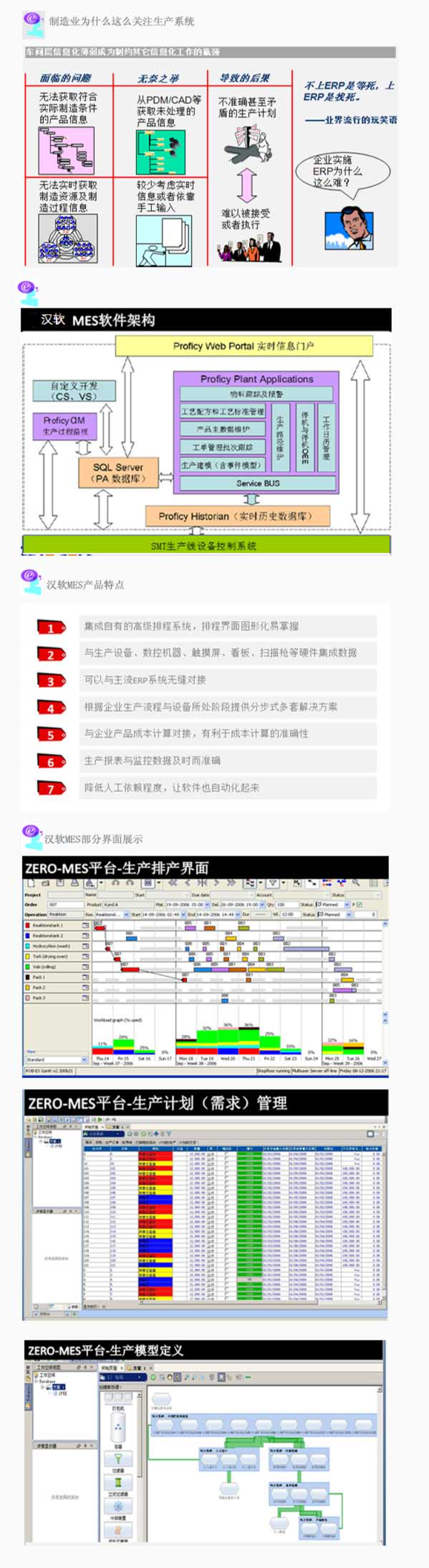Click Order number field showing 007
Image resolution: width=429 pixels, height=1568 pixels.
[x=65, y=904]
